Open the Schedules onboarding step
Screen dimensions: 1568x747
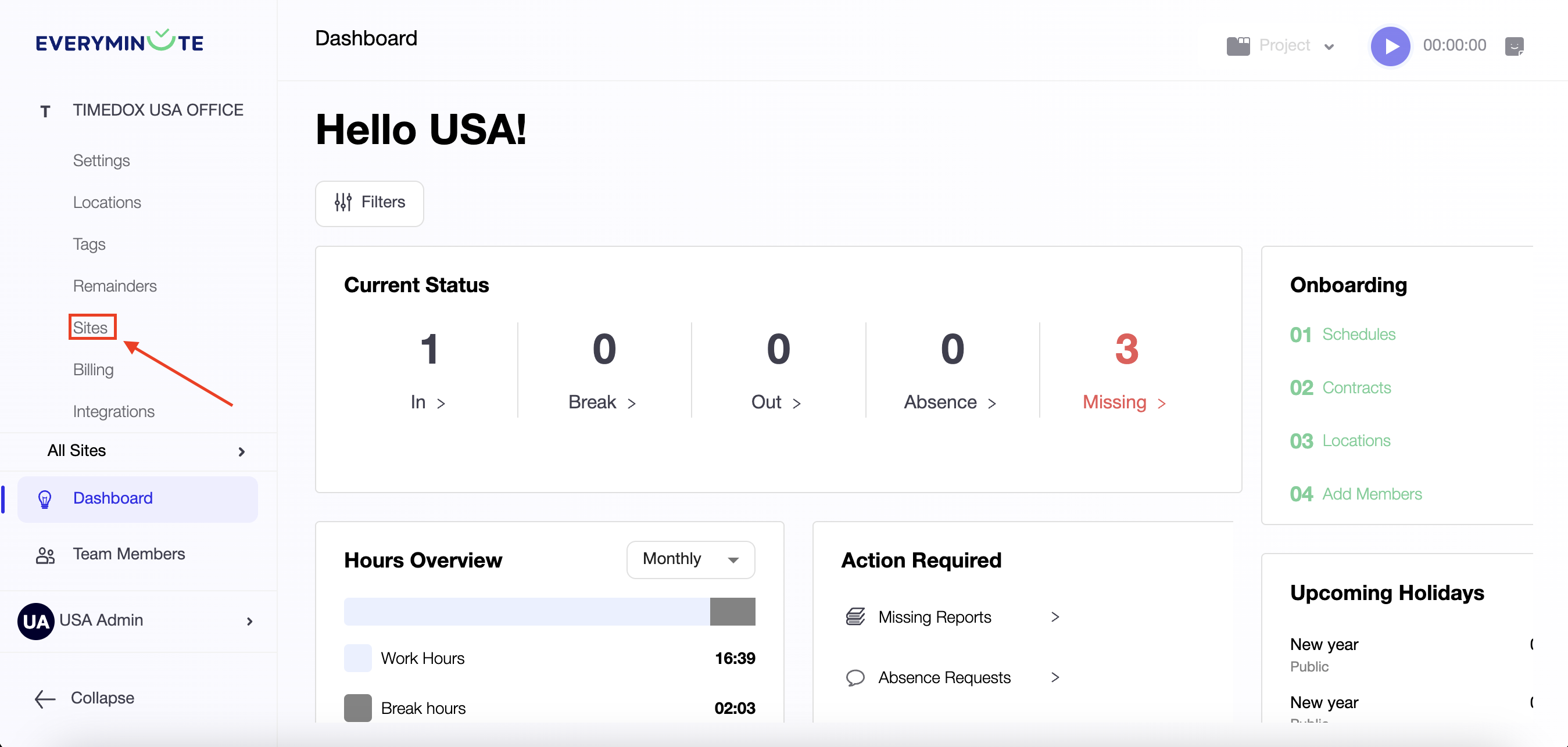pos(1358,334)
